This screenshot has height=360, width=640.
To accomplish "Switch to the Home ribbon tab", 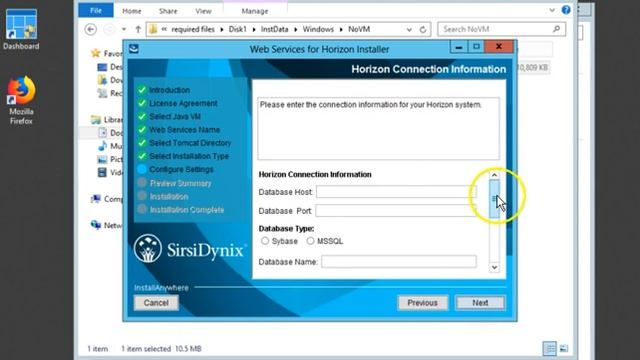I will pyautogui.click(x=131, y=11).
